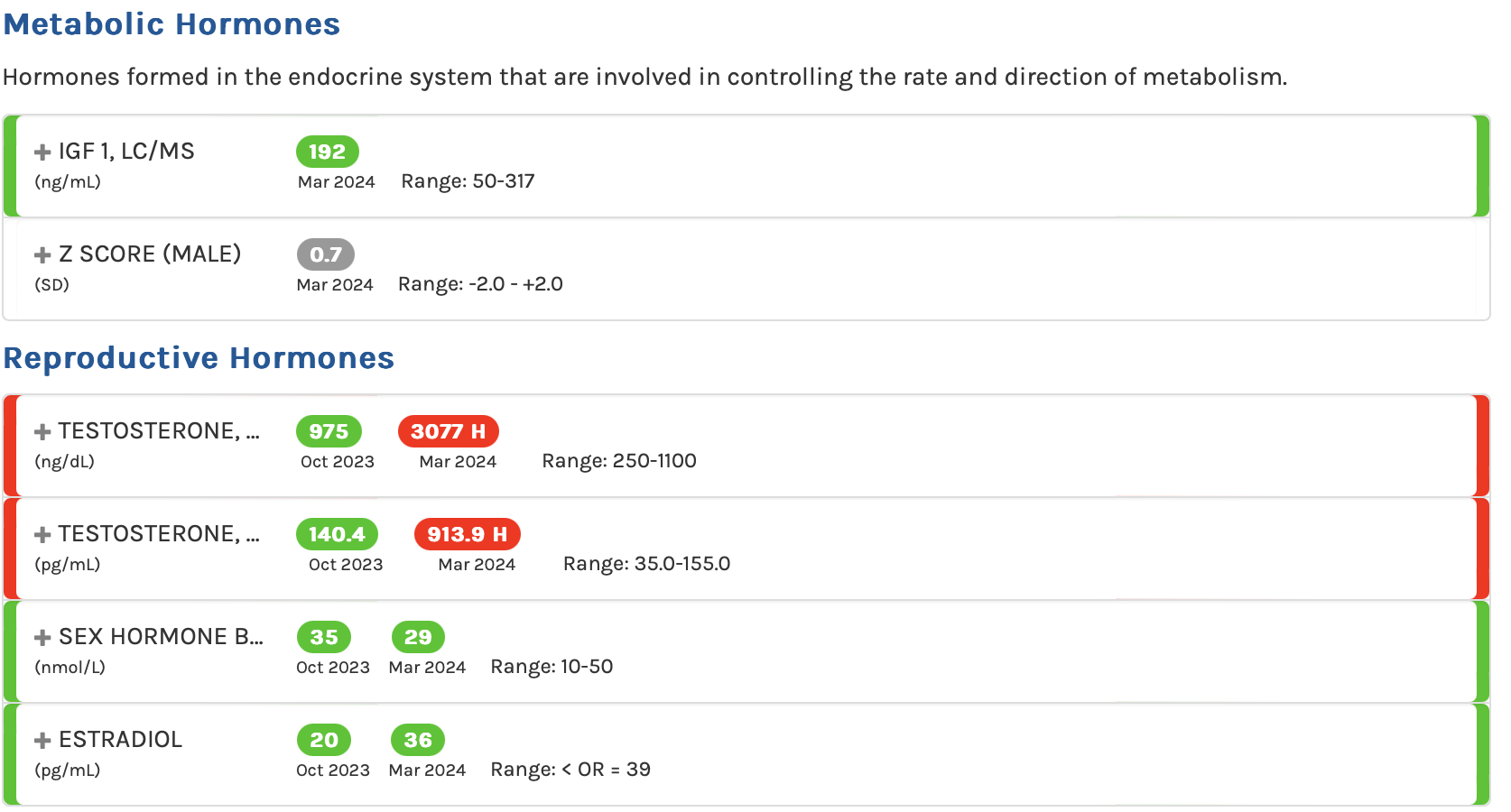Image resolution: width=1511 pixels, height=812 pixels.
Task: Click plus icon beside Estradiol
Action: 42,741
